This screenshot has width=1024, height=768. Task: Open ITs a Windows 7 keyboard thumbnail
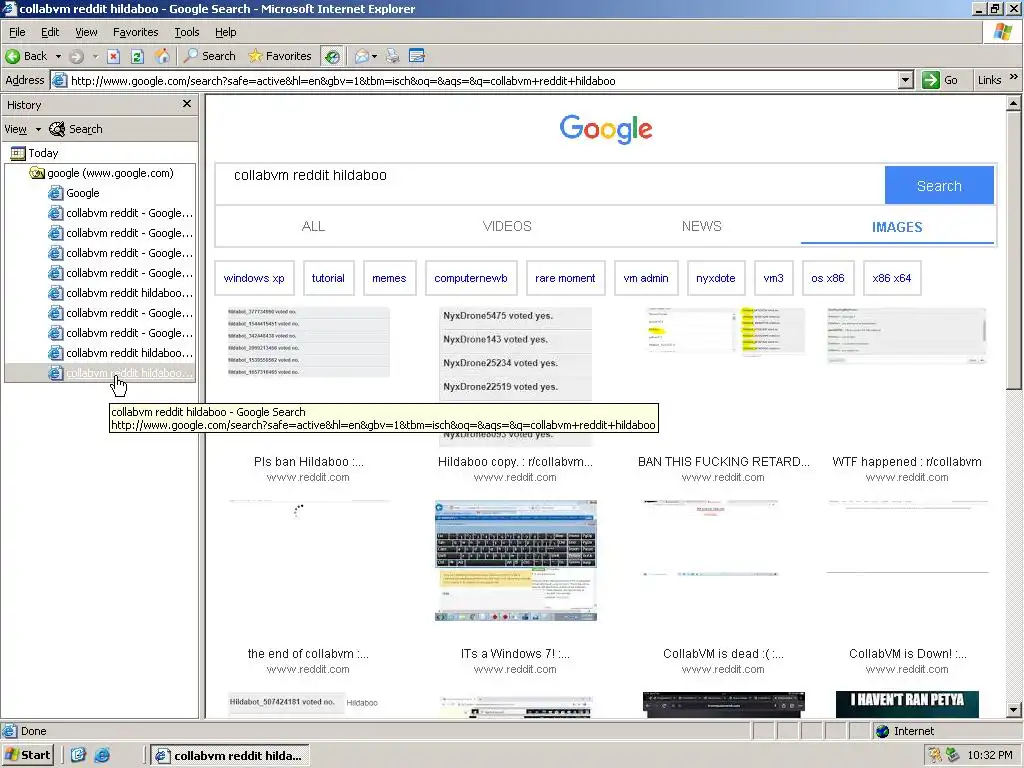pos(516,560)
